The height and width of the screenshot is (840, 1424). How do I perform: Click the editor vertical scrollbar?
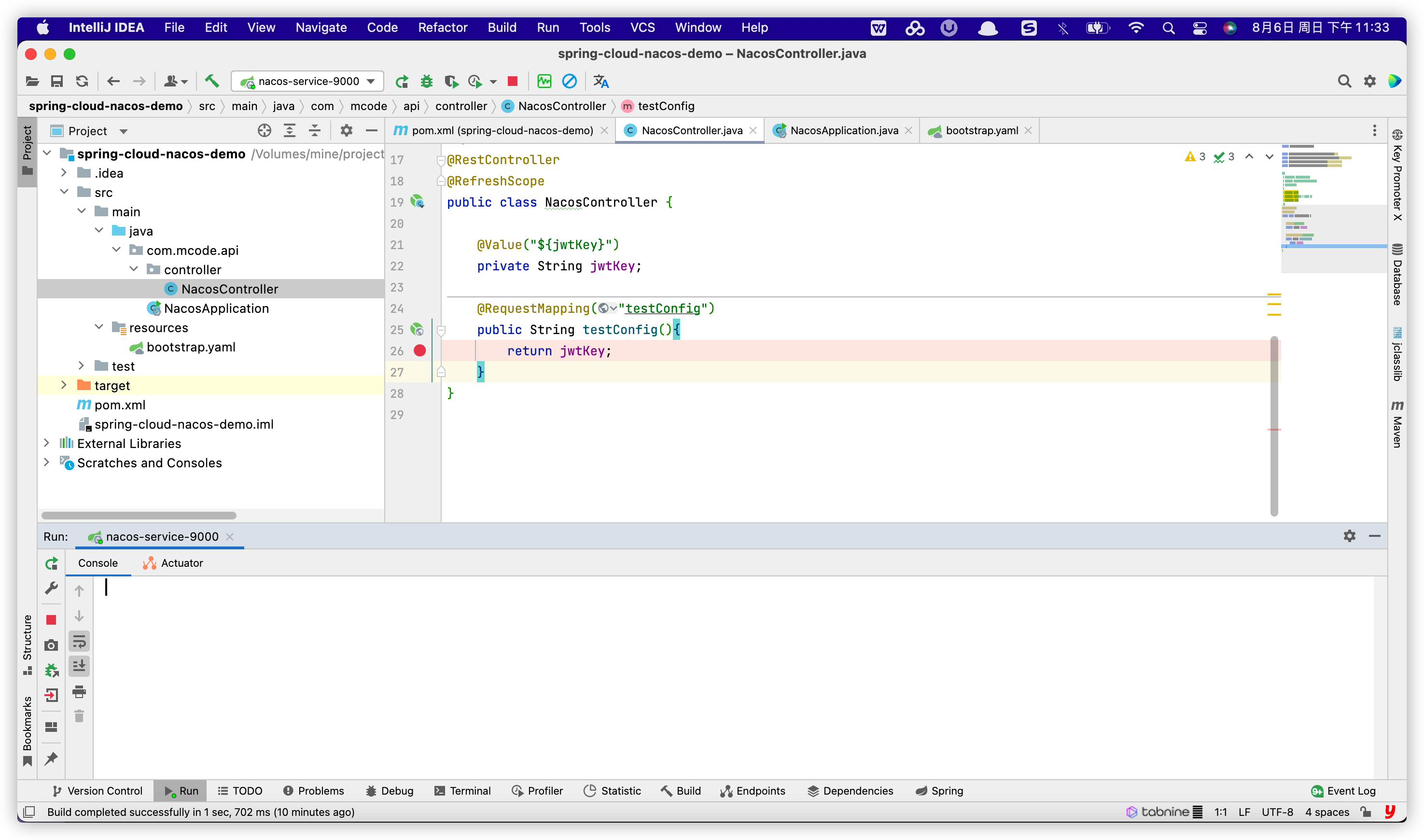point(1274,426)
